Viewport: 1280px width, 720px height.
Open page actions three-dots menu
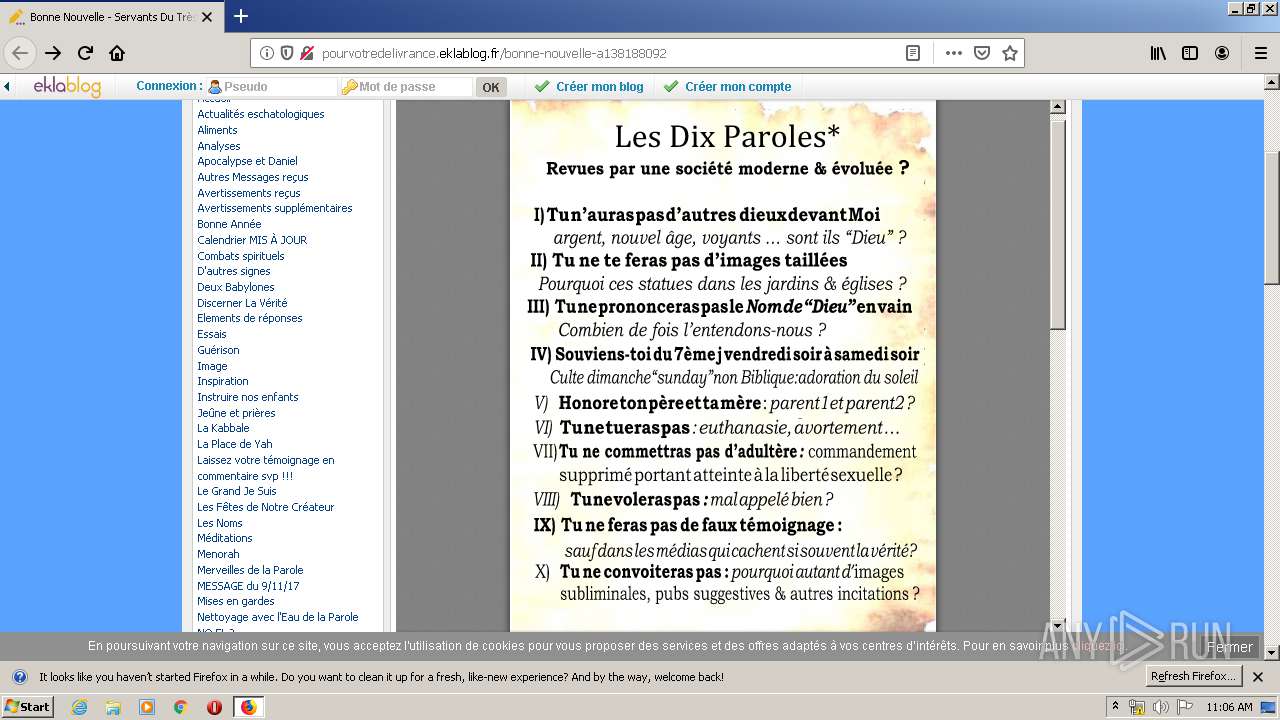953,53
